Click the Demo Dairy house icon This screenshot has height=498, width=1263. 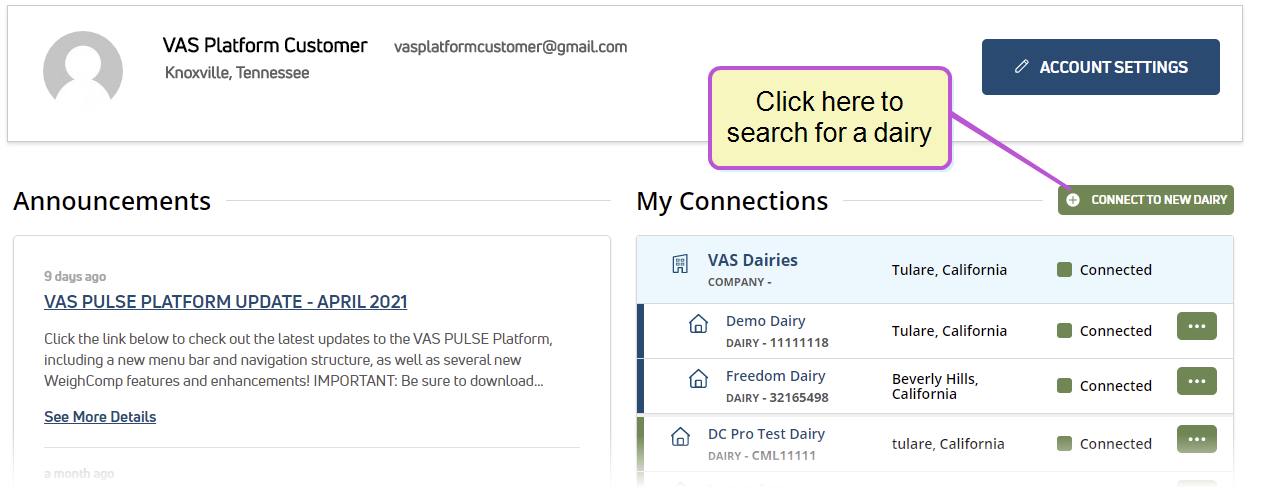(699, 324)
